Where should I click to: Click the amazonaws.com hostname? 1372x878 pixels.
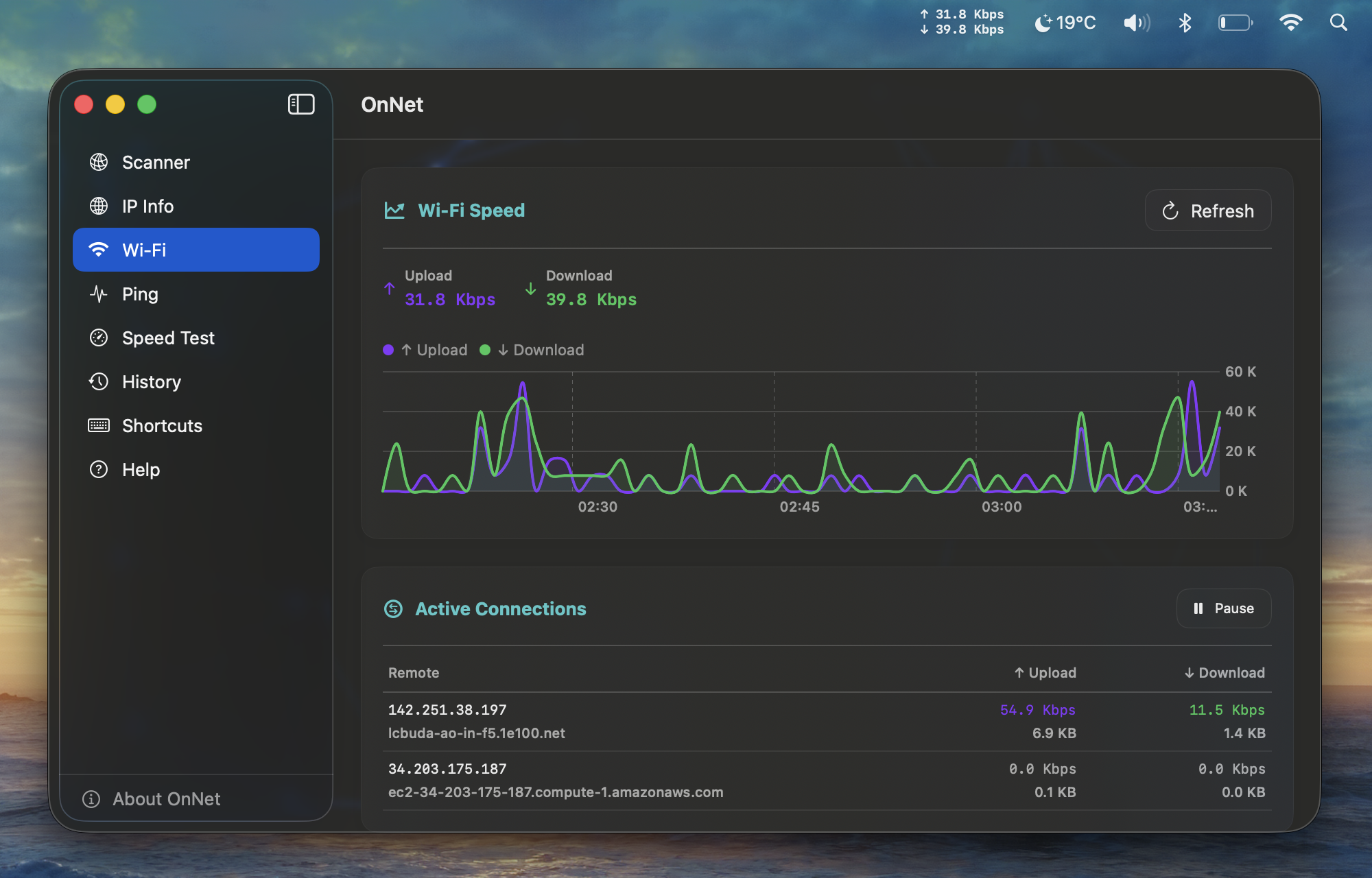click(556, 792)
